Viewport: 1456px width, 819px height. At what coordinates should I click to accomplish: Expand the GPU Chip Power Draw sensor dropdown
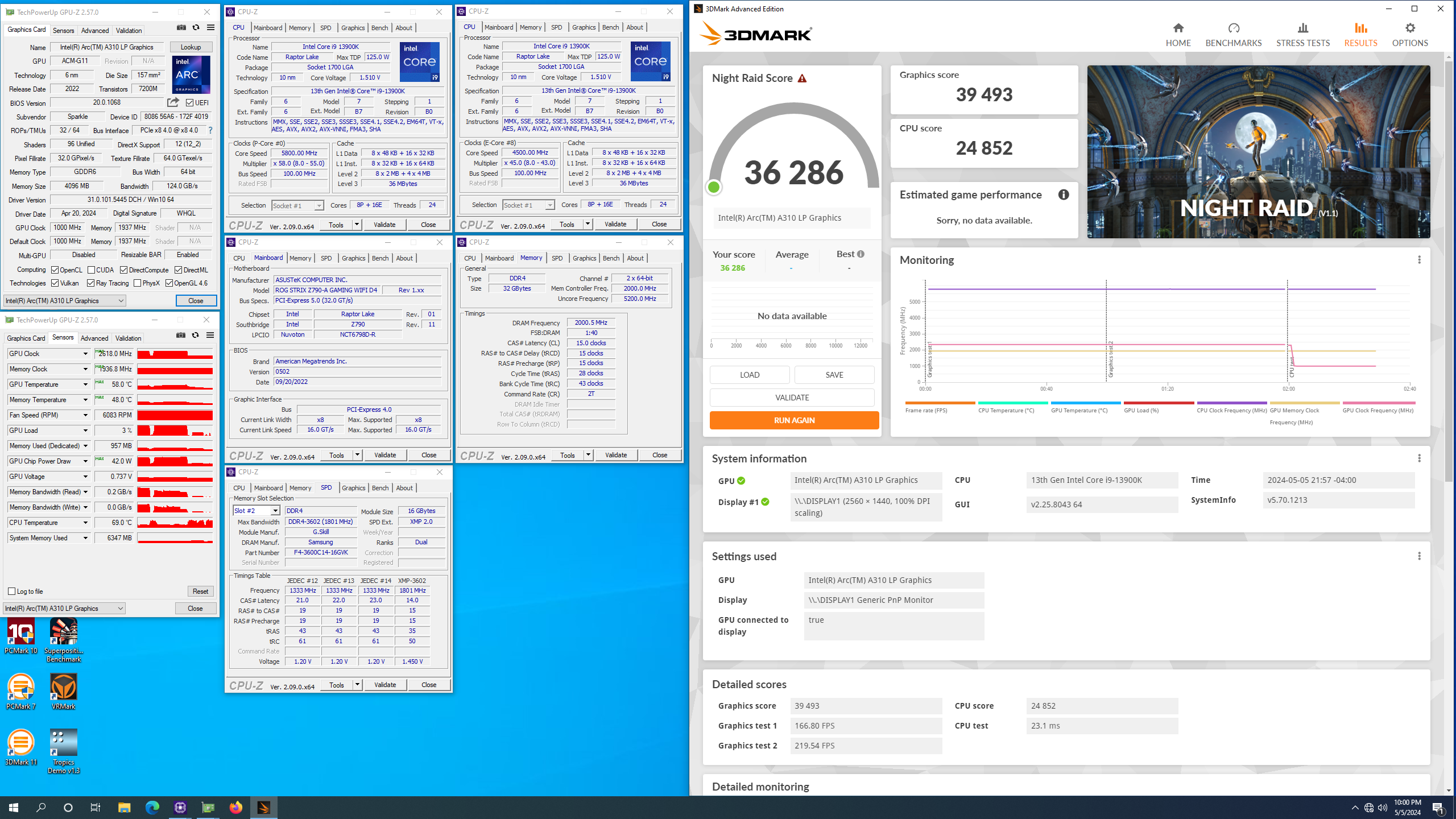86,461
